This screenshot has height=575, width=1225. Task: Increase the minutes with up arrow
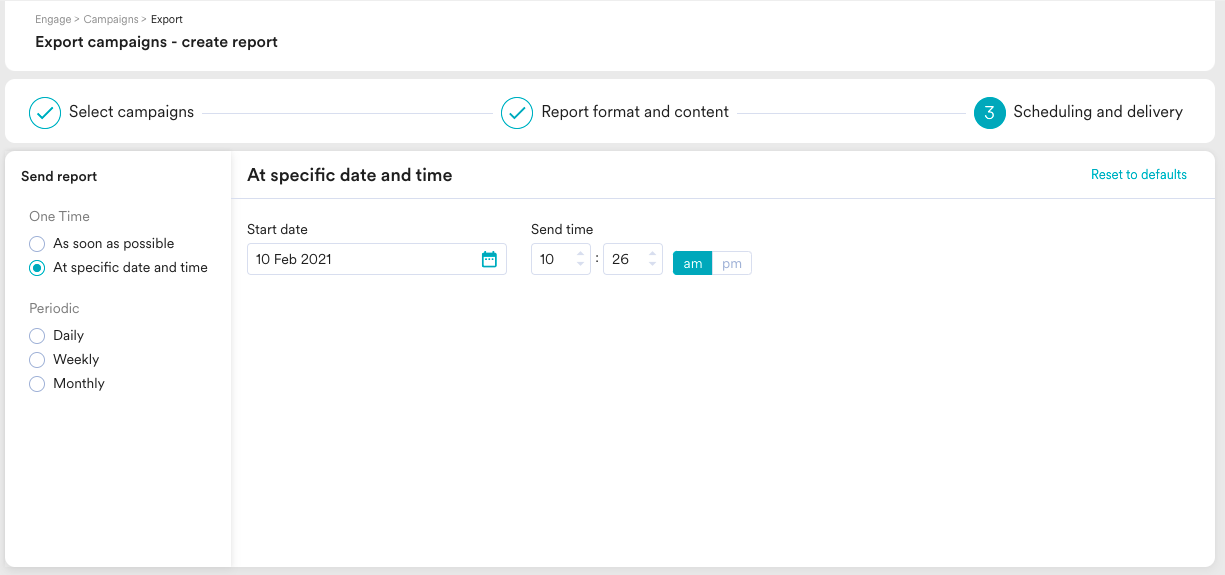click(x=652, y=253)
